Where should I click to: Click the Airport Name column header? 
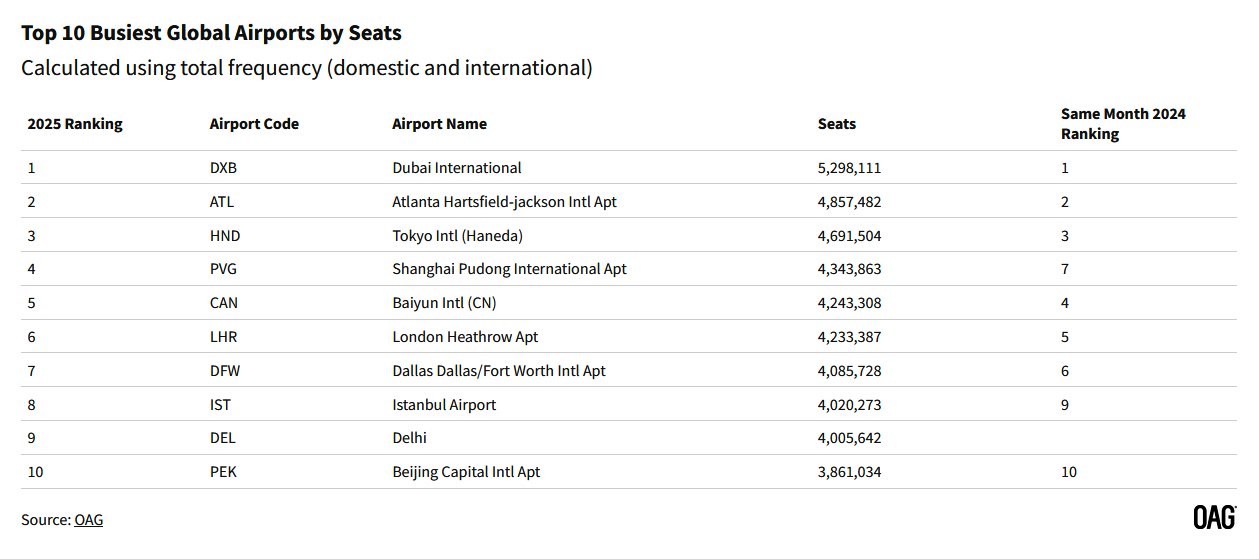click(439, 124)
